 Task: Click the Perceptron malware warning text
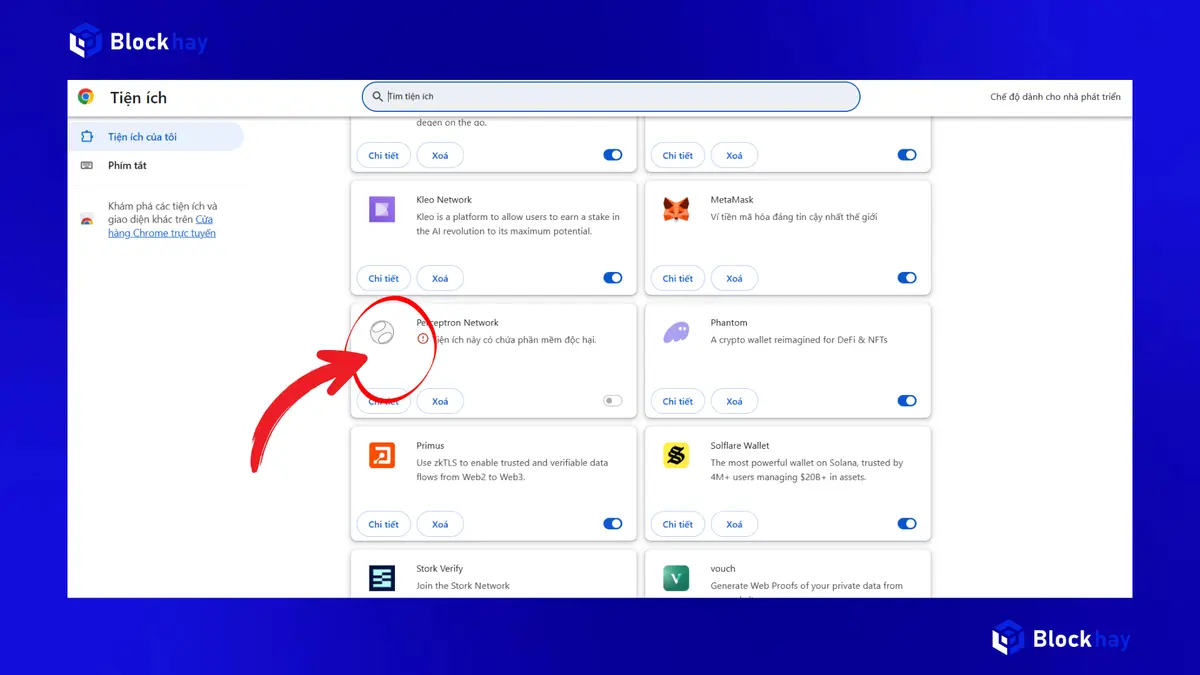coord(515,340)
